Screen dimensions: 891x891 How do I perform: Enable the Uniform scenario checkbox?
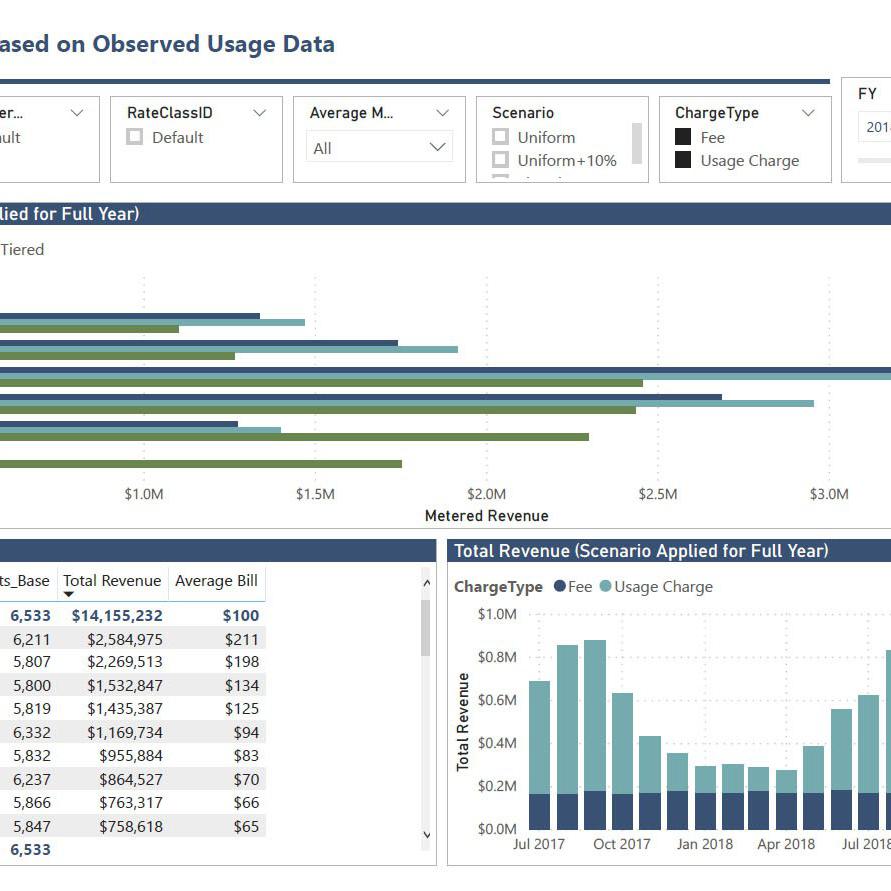pyautogui.click(x=501, y=137)
